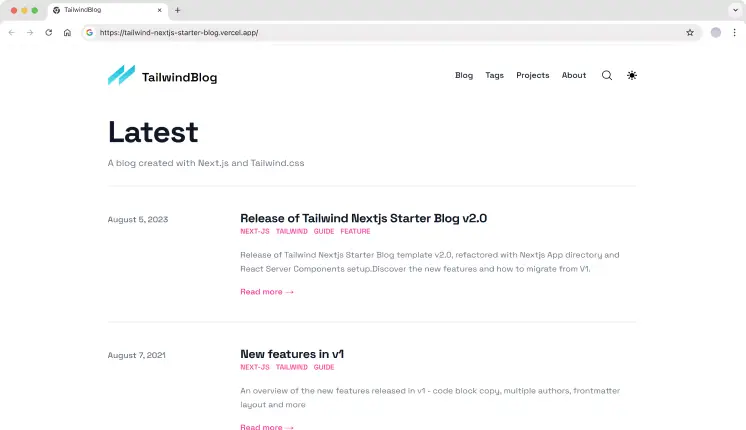Click GUIDE tag under New features in v1

coord(324,367)
